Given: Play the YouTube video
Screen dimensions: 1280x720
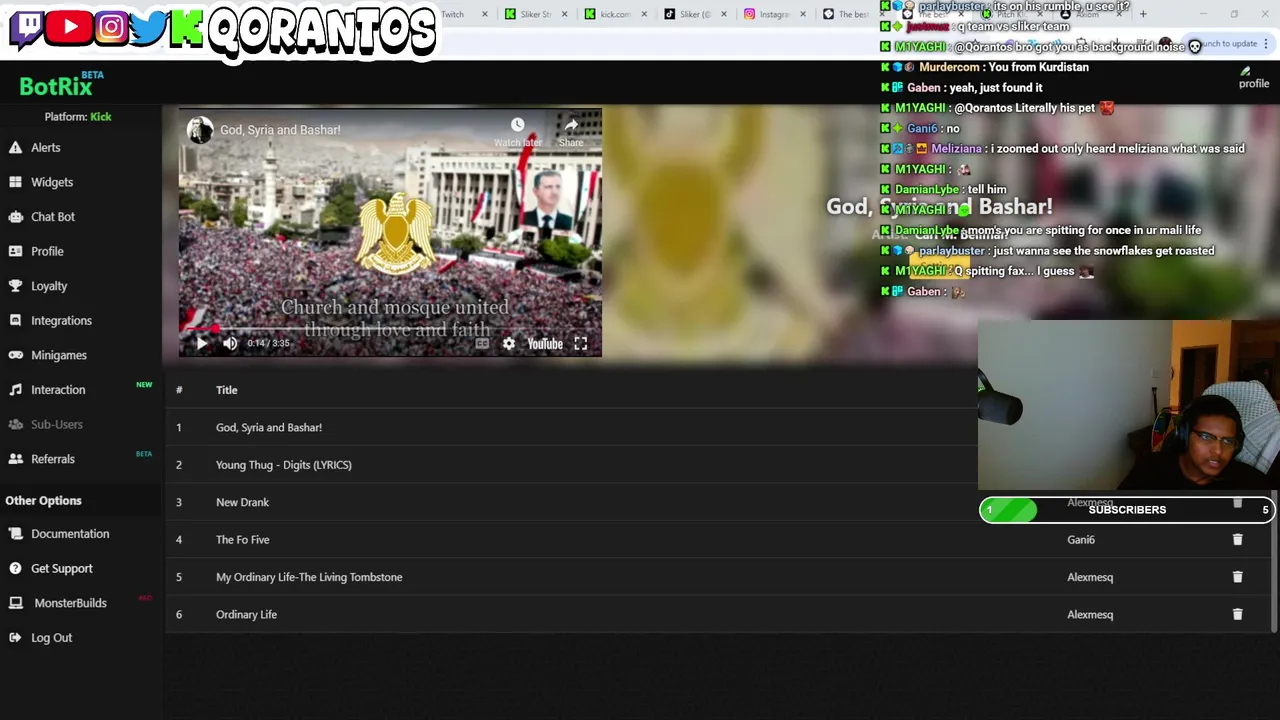Looking at the screenshot, I should pyautogui.click(x=201, y=343).
